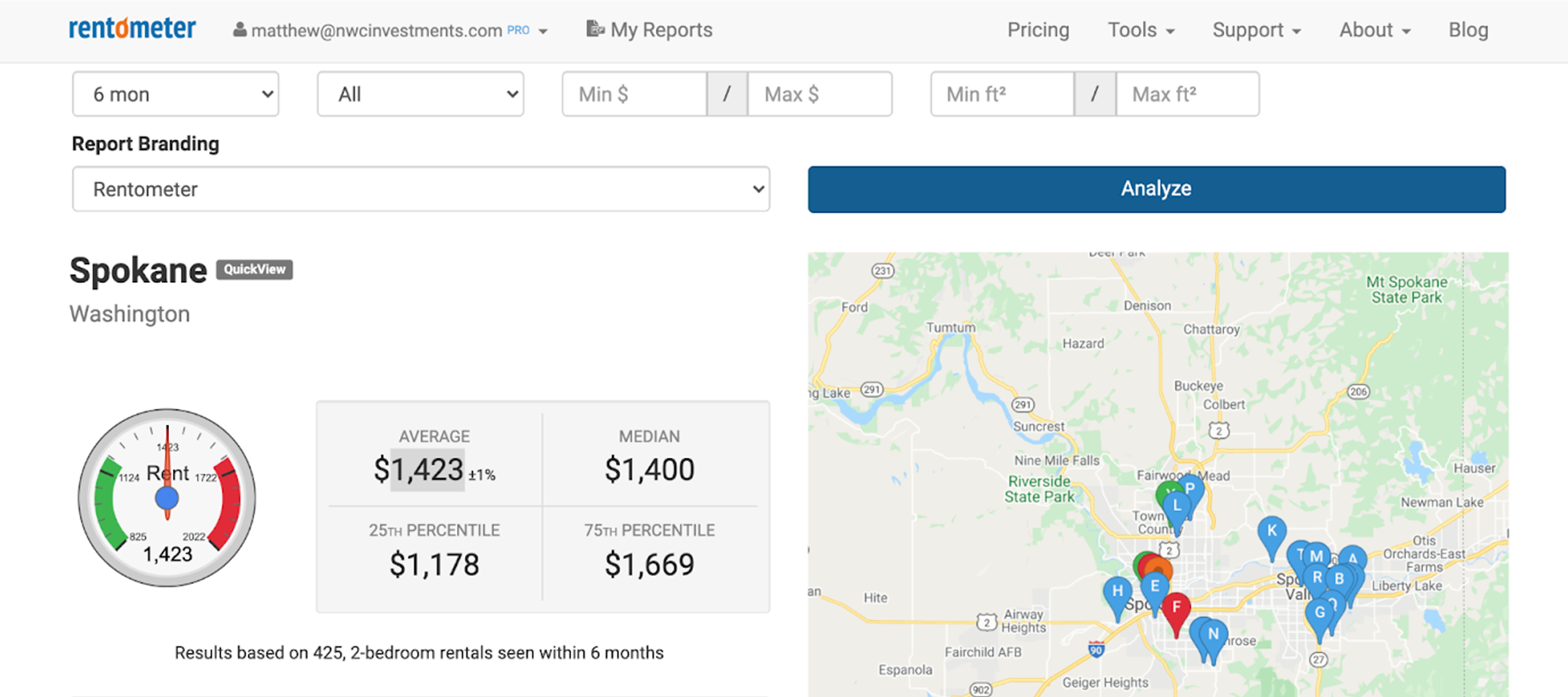Click the Max $ input field
Viewport: 1568px width, 697px height.
(820, 94)
